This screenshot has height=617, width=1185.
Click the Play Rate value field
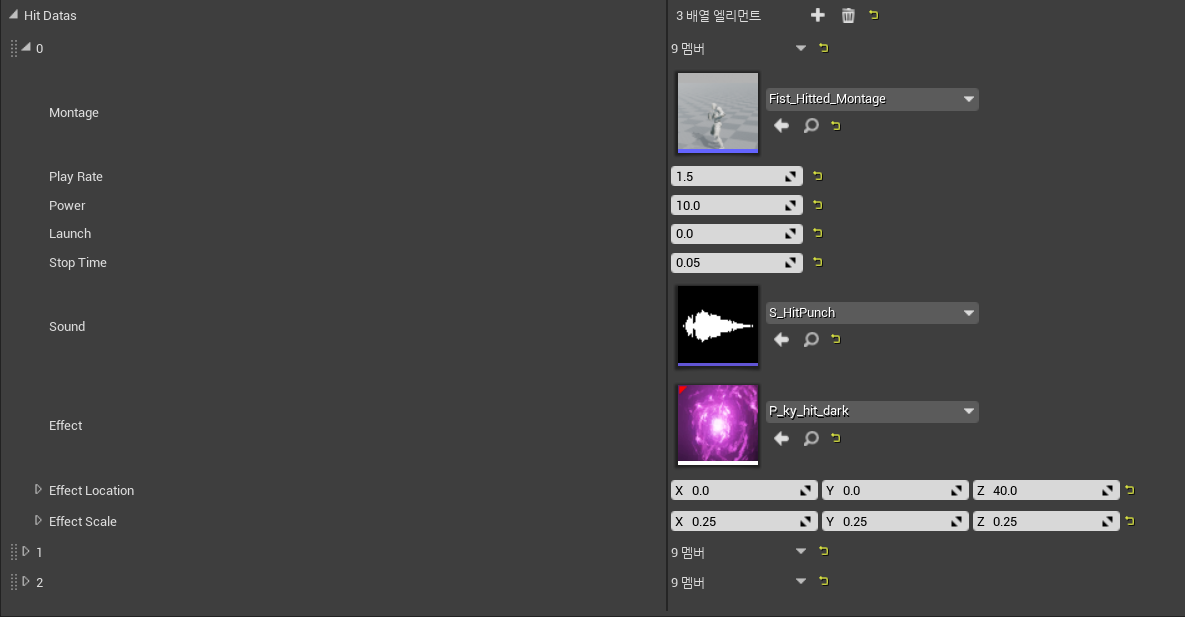[736, 176]
